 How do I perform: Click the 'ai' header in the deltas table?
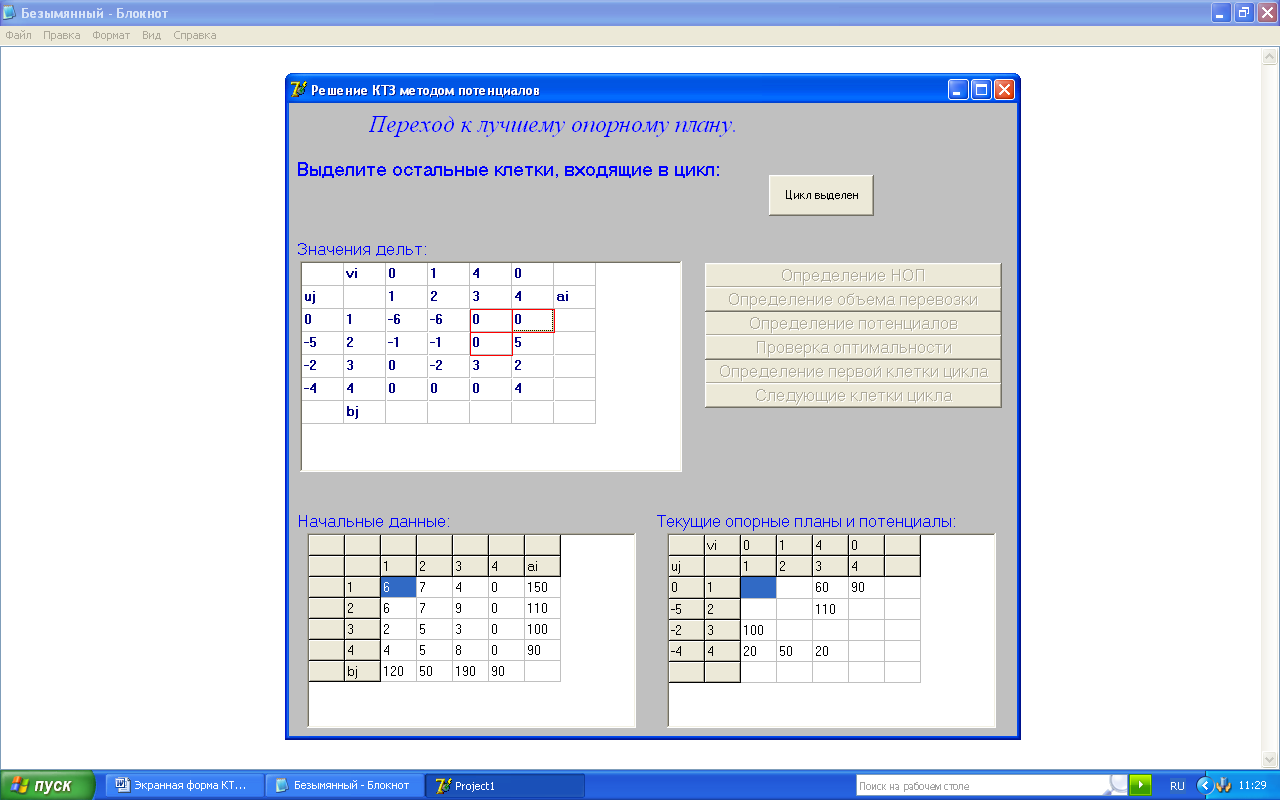[x=574, y=297]
